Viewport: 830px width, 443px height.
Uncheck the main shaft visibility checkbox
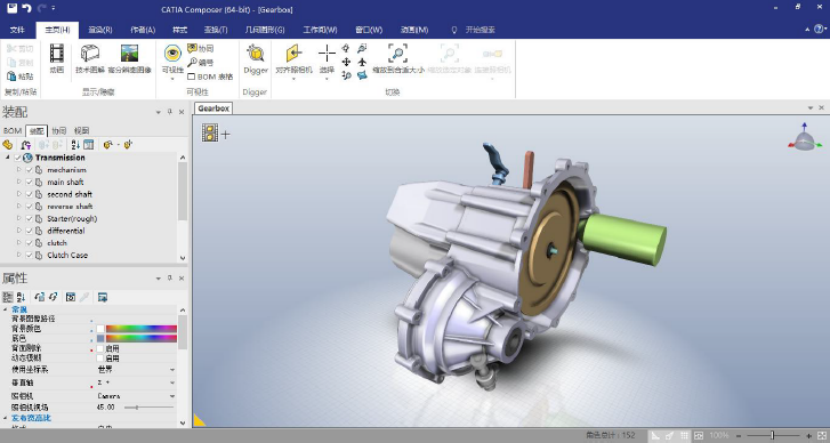point(29,182)
